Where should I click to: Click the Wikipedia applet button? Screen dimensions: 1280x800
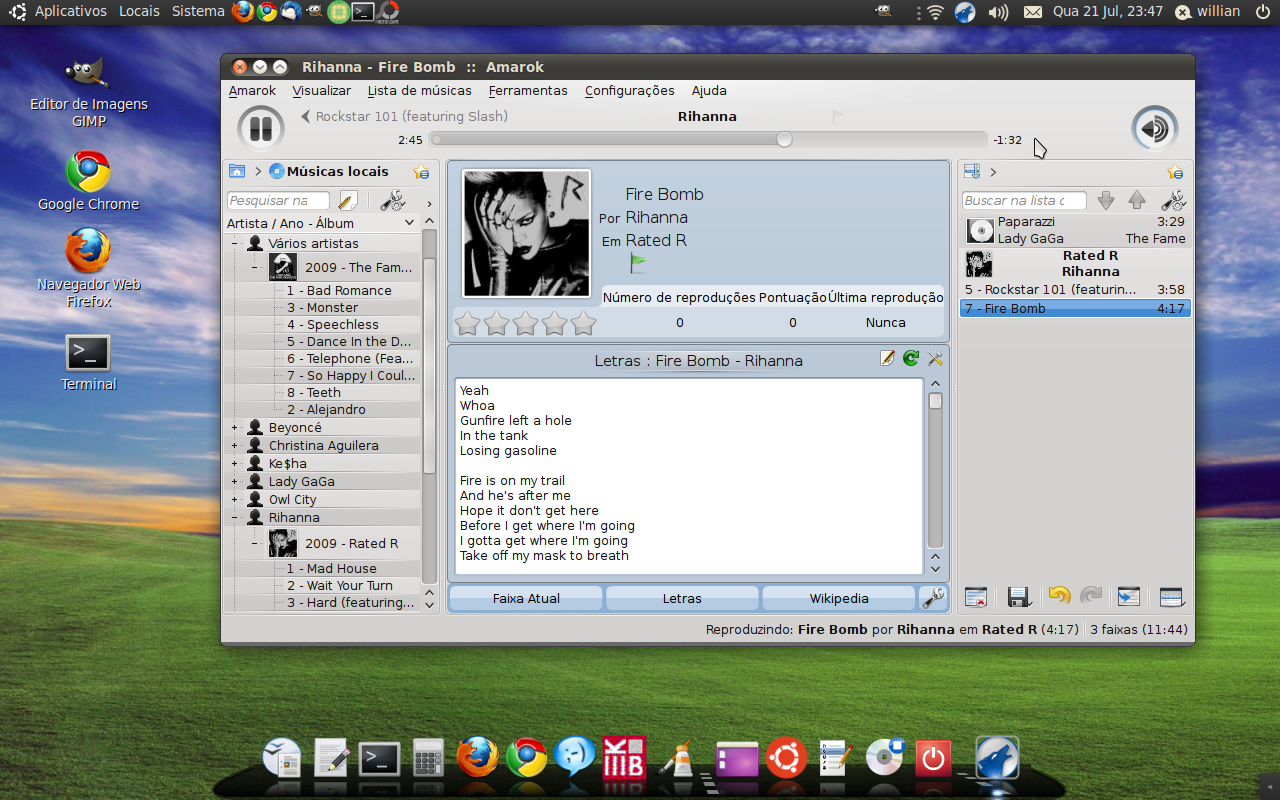pos(839,598)
